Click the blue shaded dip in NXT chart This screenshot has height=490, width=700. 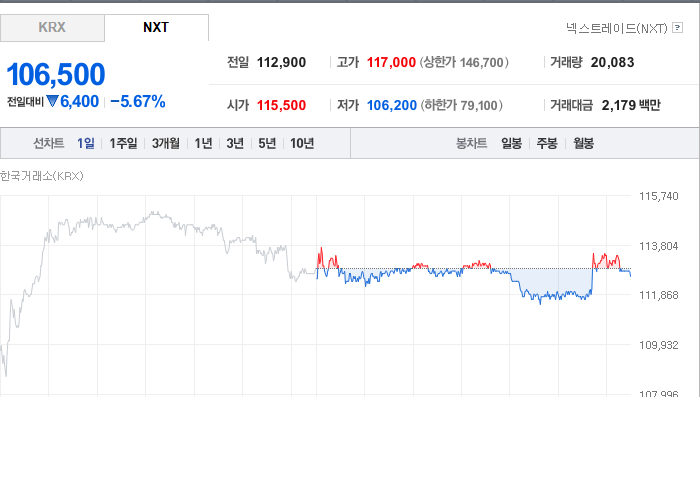coord(554,282)
